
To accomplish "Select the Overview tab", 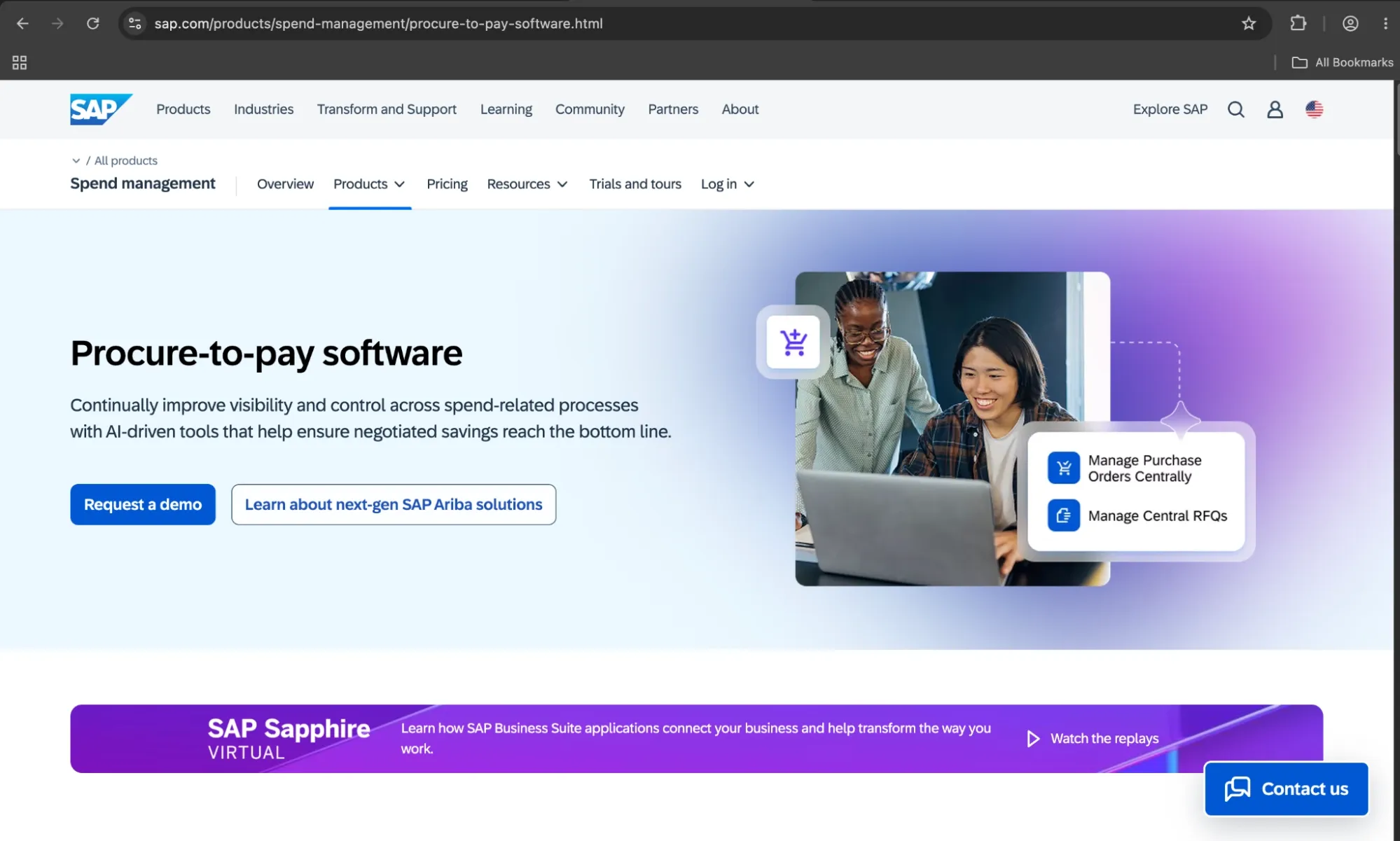I will (285, 184).
